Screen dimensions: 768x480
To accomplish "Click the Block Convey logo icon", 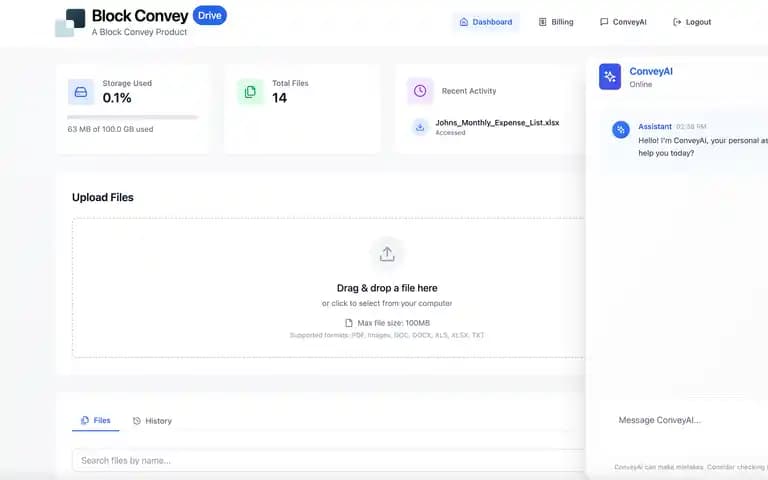I will click(70, 23).
